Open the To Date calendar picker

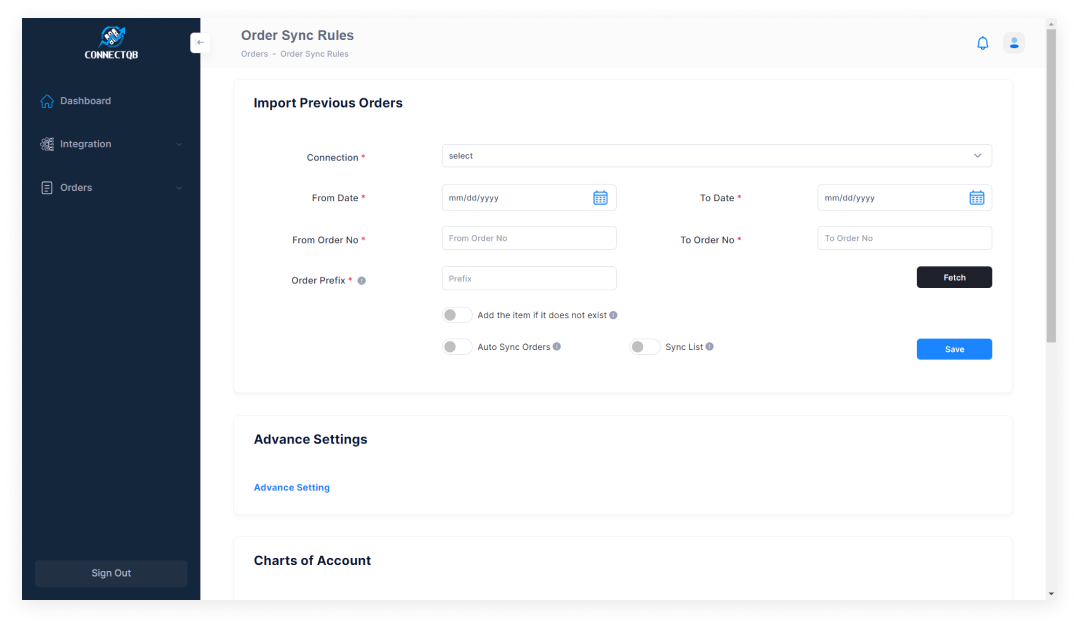[976, 198]
